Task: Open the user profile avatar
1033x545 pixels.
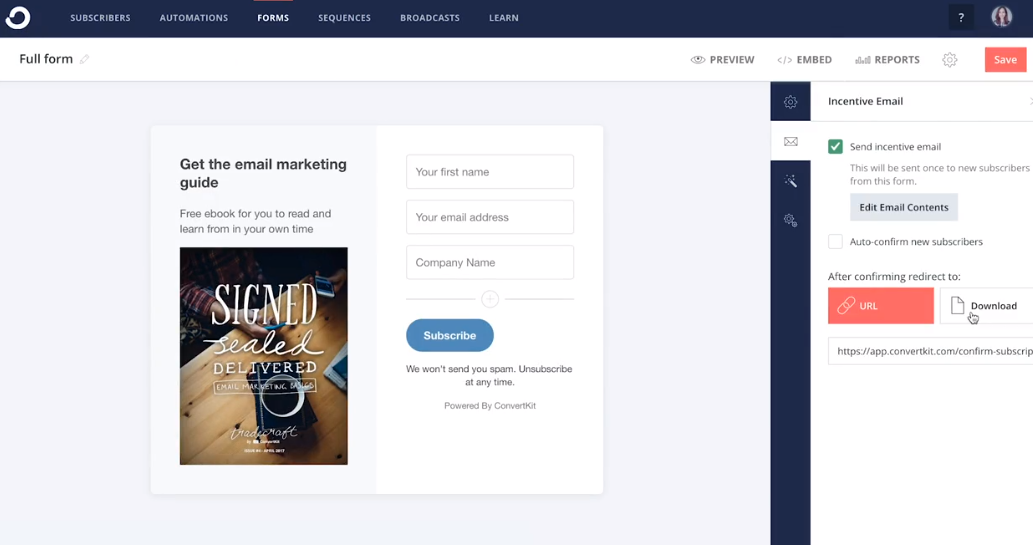Action: 1001,17
